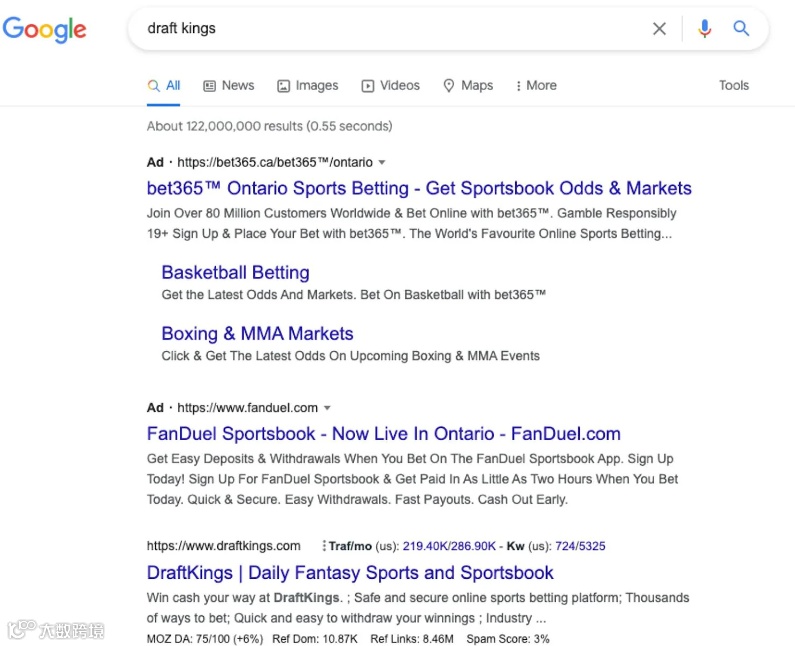Click the https://www.draftkings.com URL text
Screen dimensions: 795x646
(224, 546)
